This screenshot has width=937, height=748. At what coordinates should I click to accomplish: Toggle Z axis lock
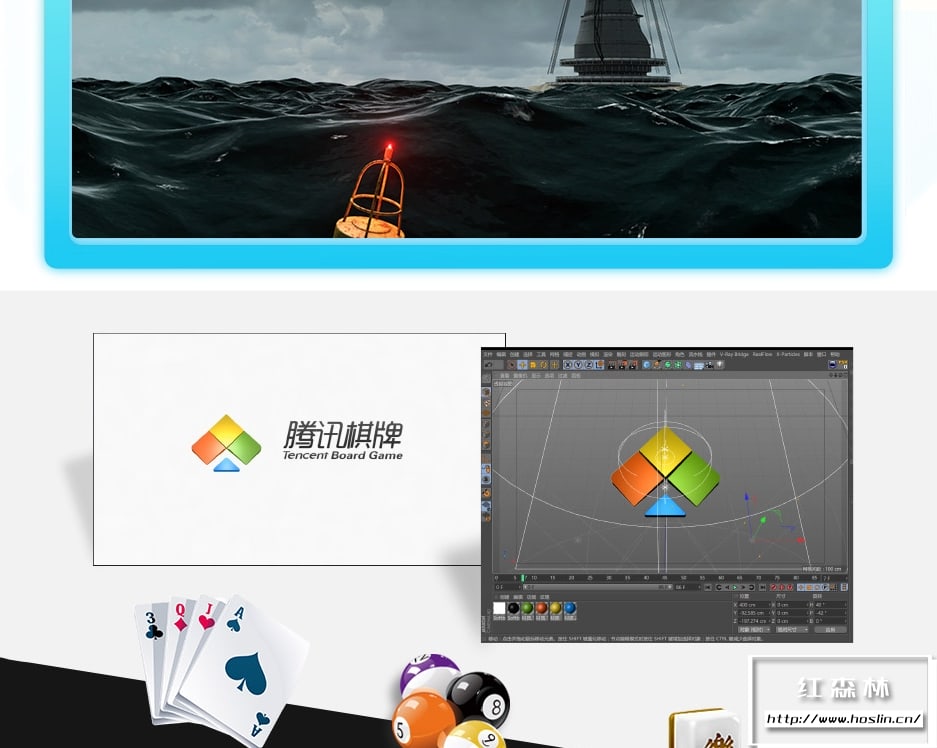point(589,364)
